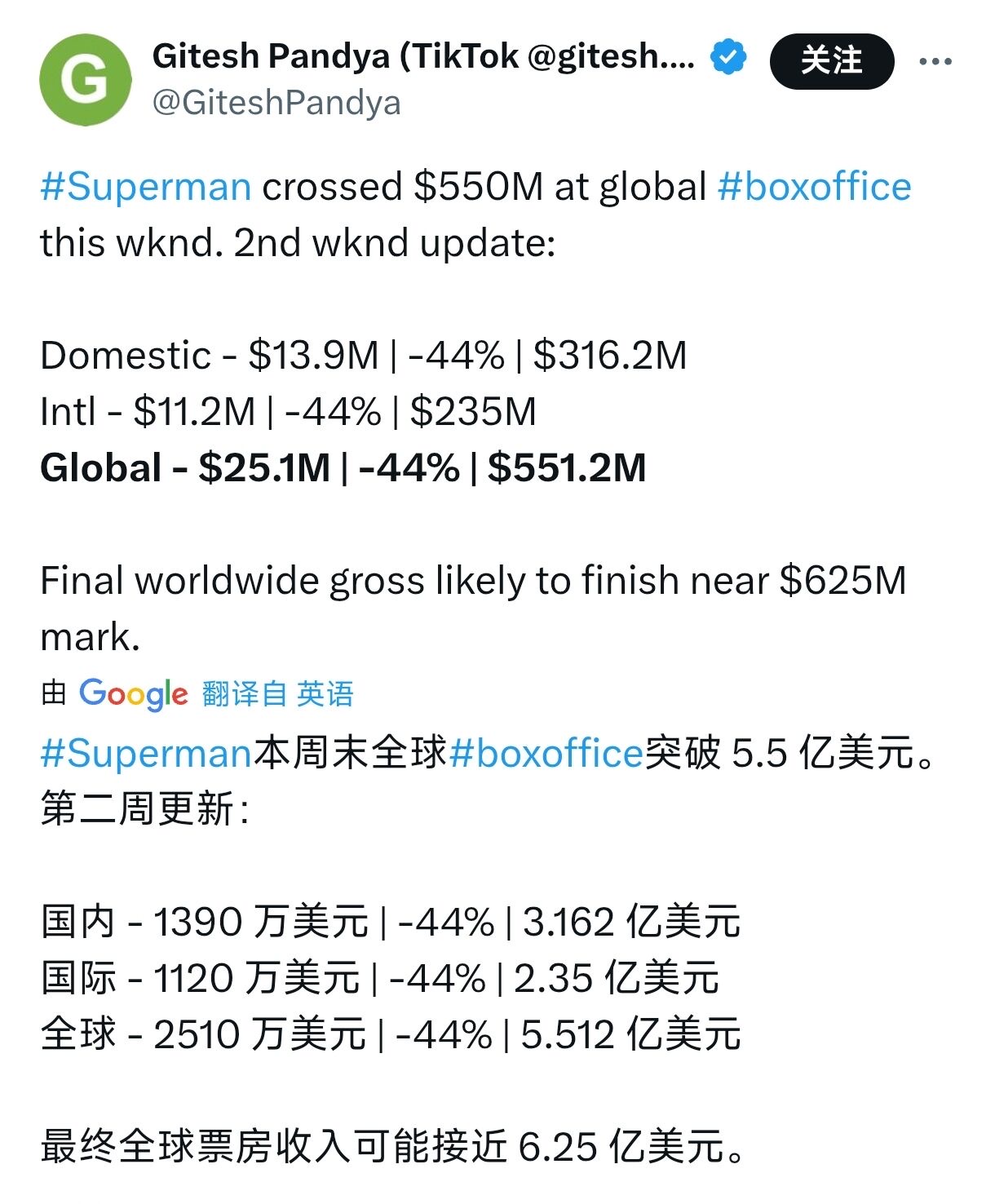Click the Final worldwide gross $625M sentence
Image resolution: width=995 pixels, height=1204 pixels.
coord(473,609)
